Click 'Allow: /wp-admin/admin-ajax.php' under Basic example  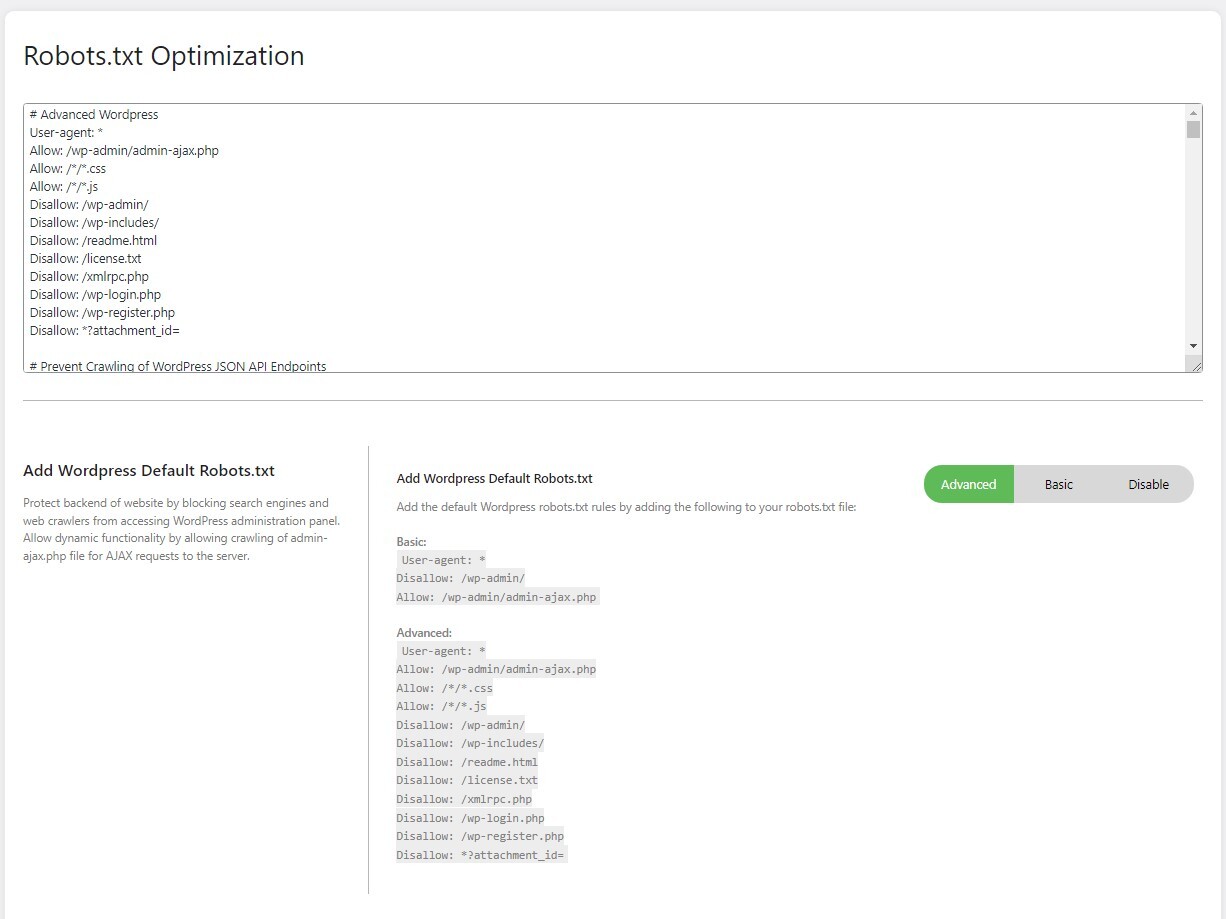497,597
